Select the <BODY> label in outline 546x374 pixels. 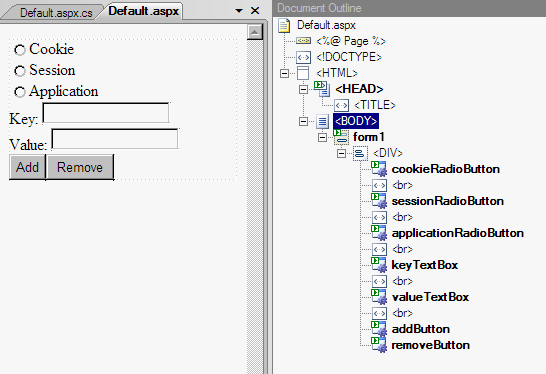pyautogui.click(x=356, y=121)
